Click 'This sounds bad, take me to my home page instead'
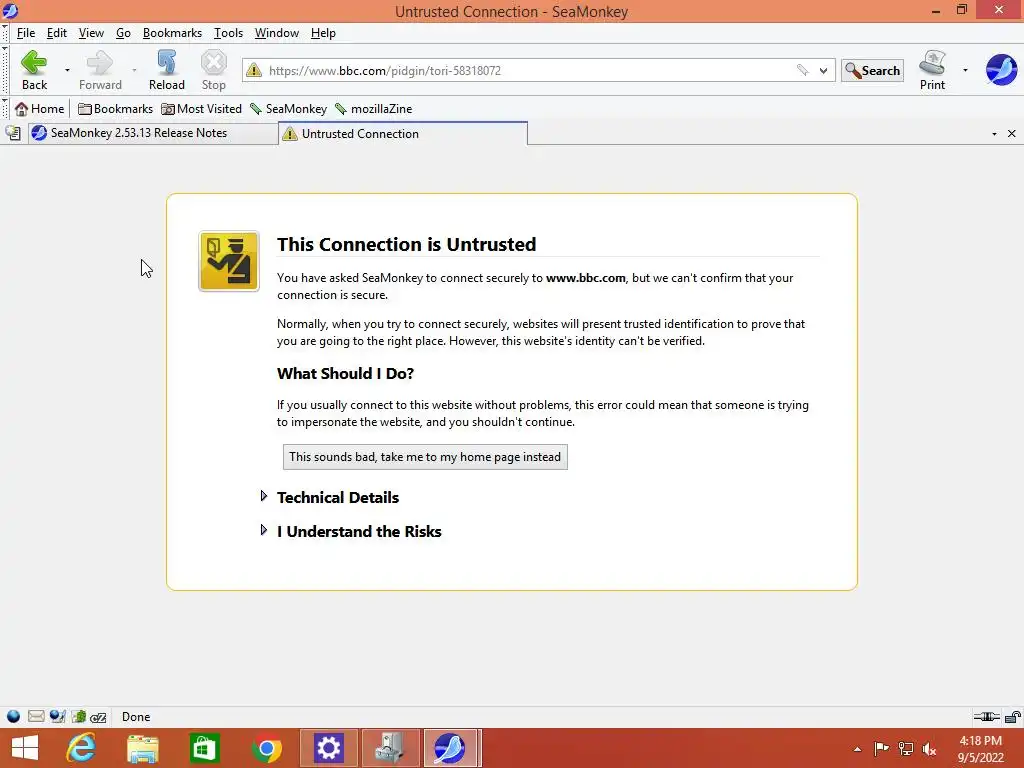Viewport: 1024px width, 768px height. [425, 456]
